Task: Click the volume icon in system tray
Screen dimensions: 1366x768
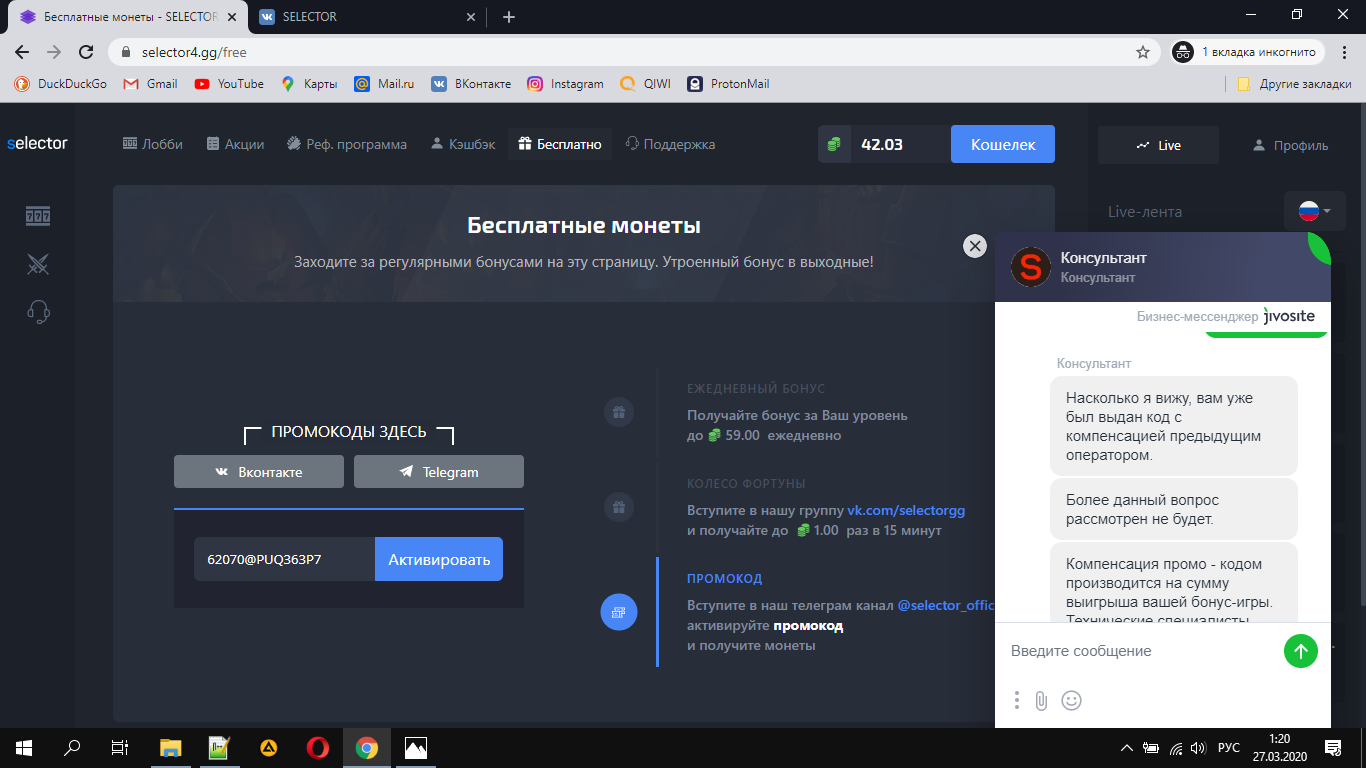Action: (x=1198, y=747)
